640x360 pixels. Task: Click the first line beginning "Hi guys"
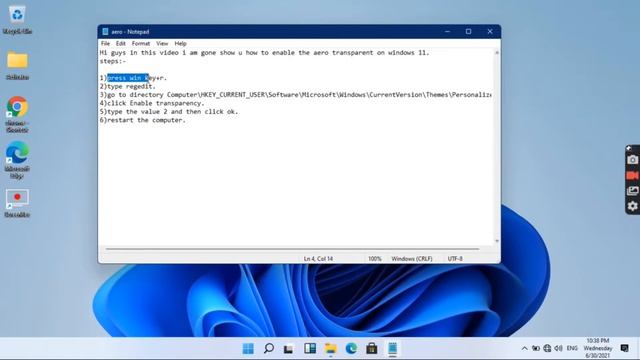coord(264,53)
